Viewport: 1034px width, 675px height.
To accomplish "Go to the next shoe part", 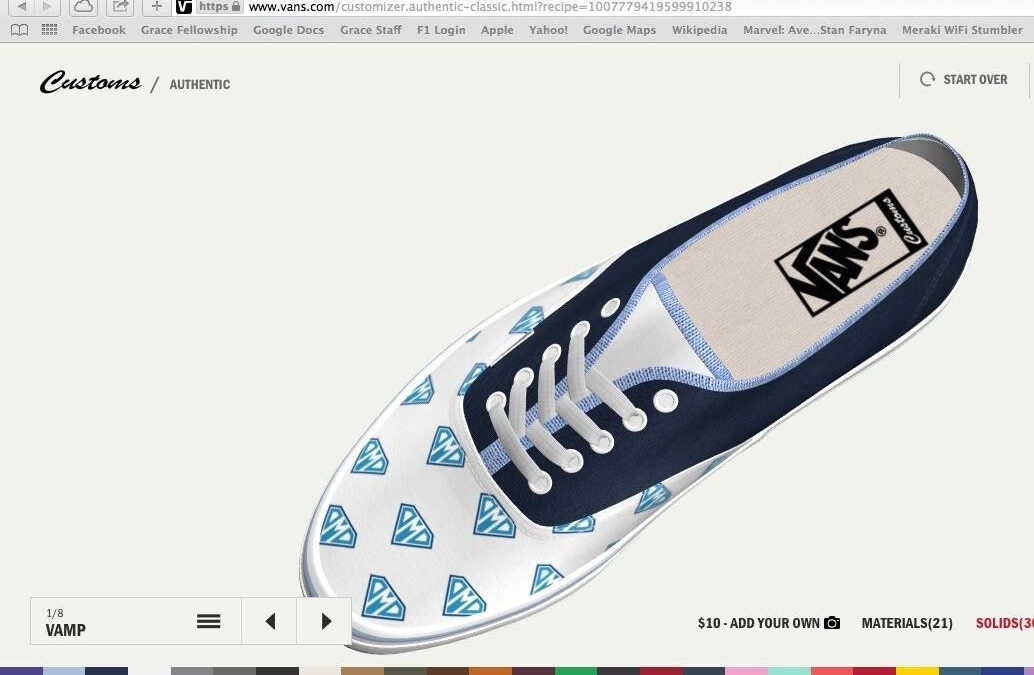I will (325, 621).
